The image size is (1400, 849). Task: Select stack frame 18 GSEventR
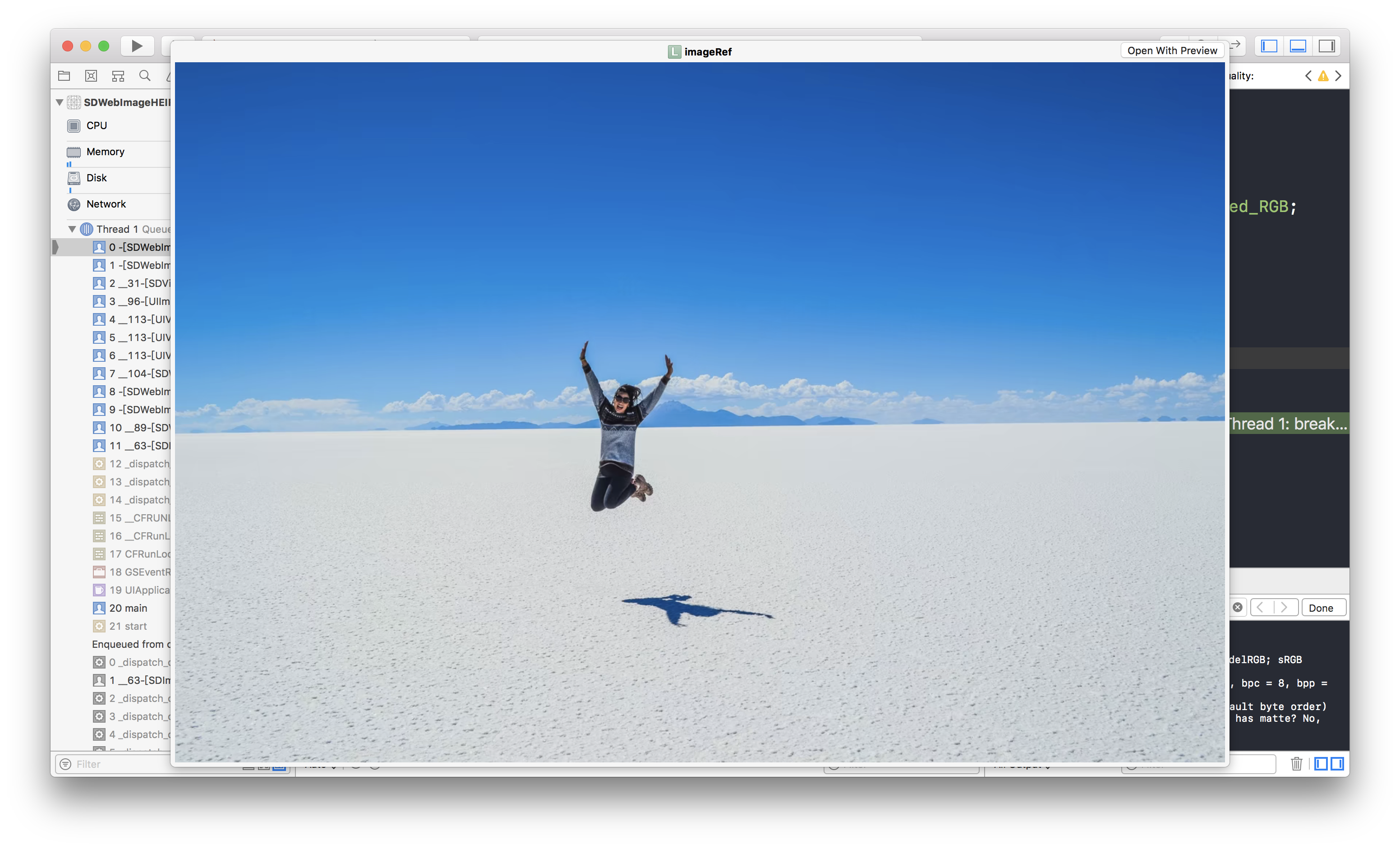[x=111, y=572]
